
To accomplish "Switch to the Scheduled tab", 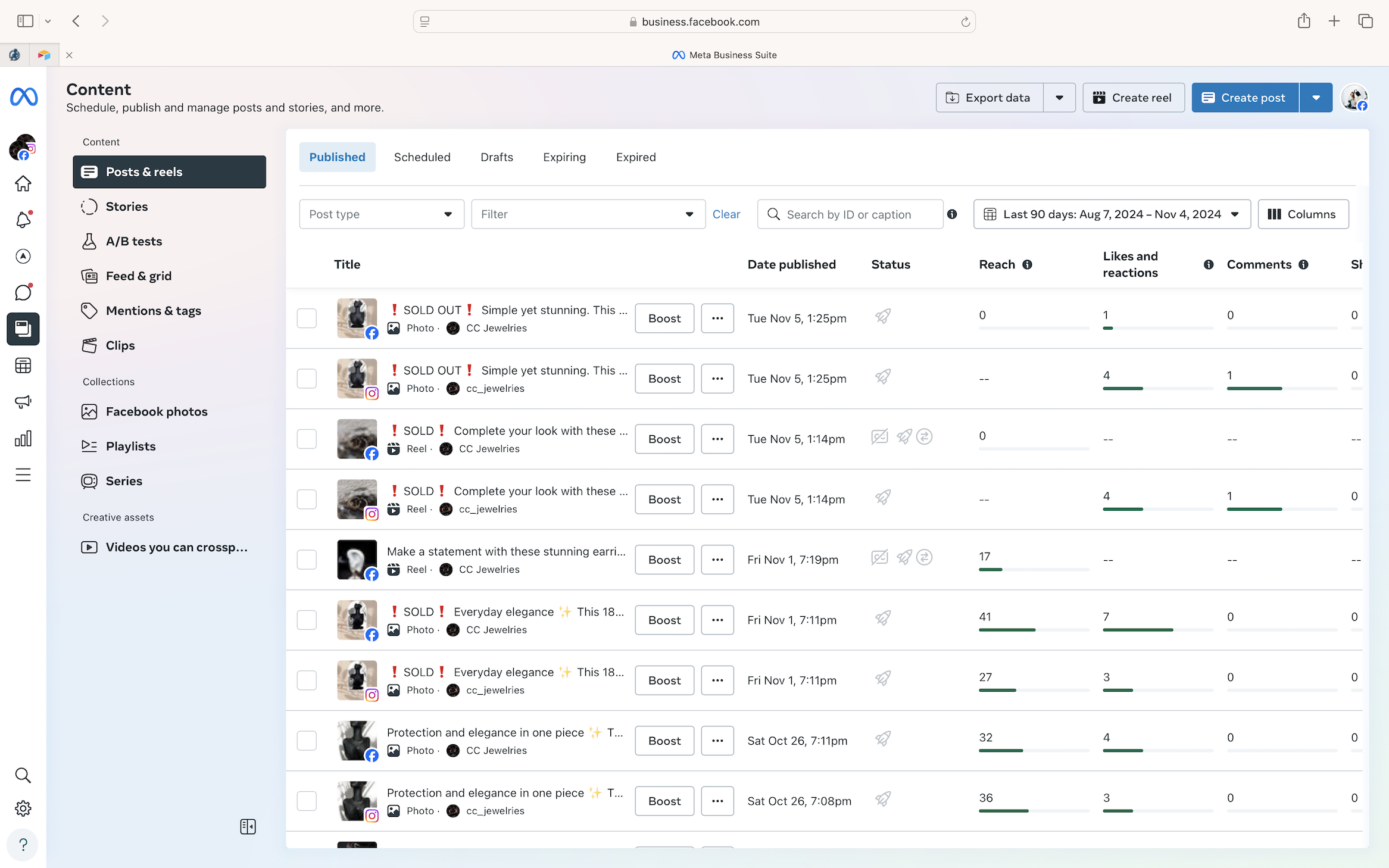I will click(422, 157).
